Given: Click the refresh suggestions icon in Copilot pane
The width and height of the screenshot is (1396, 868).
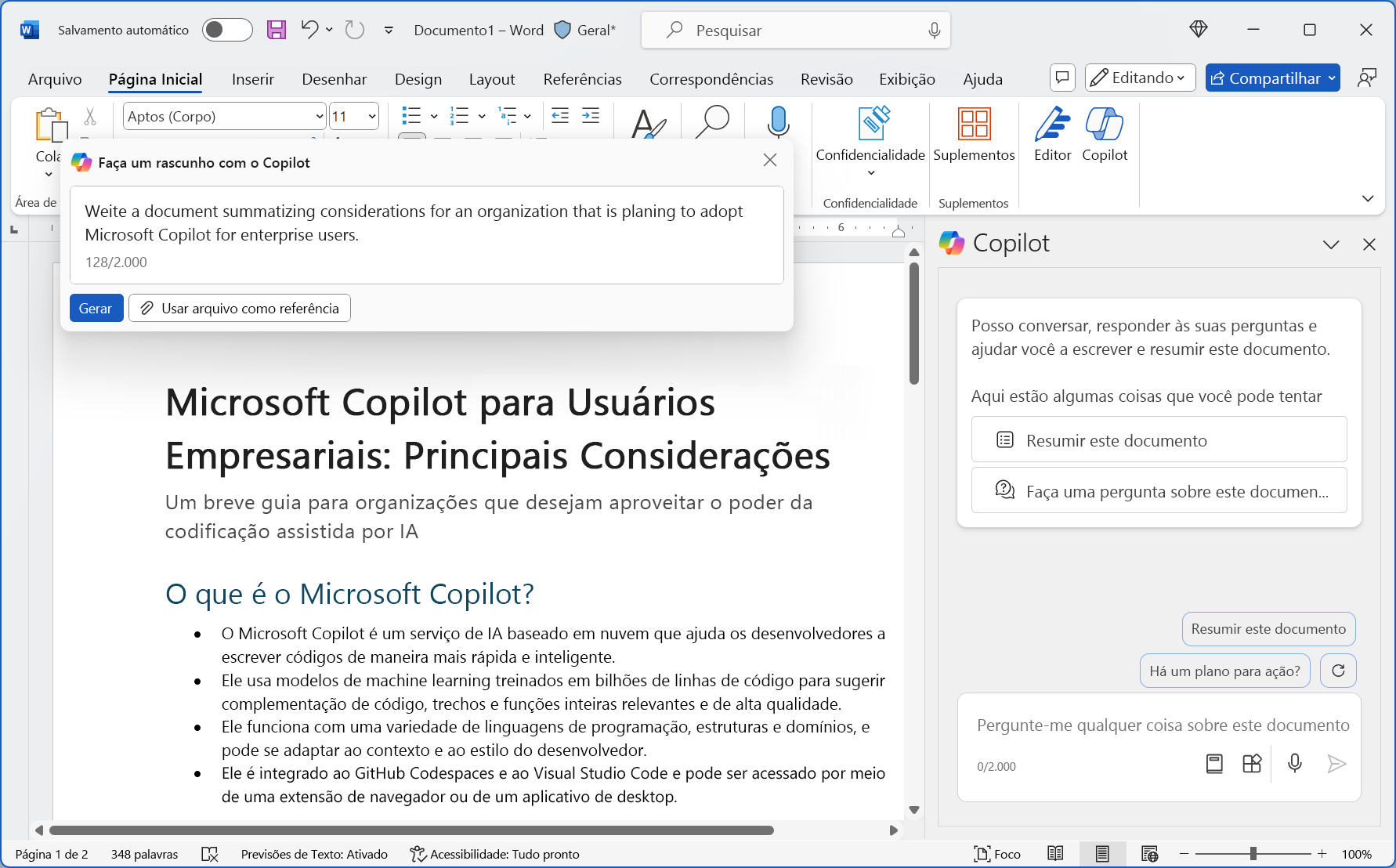Looking at the screenshot, I should point(1338,671).
